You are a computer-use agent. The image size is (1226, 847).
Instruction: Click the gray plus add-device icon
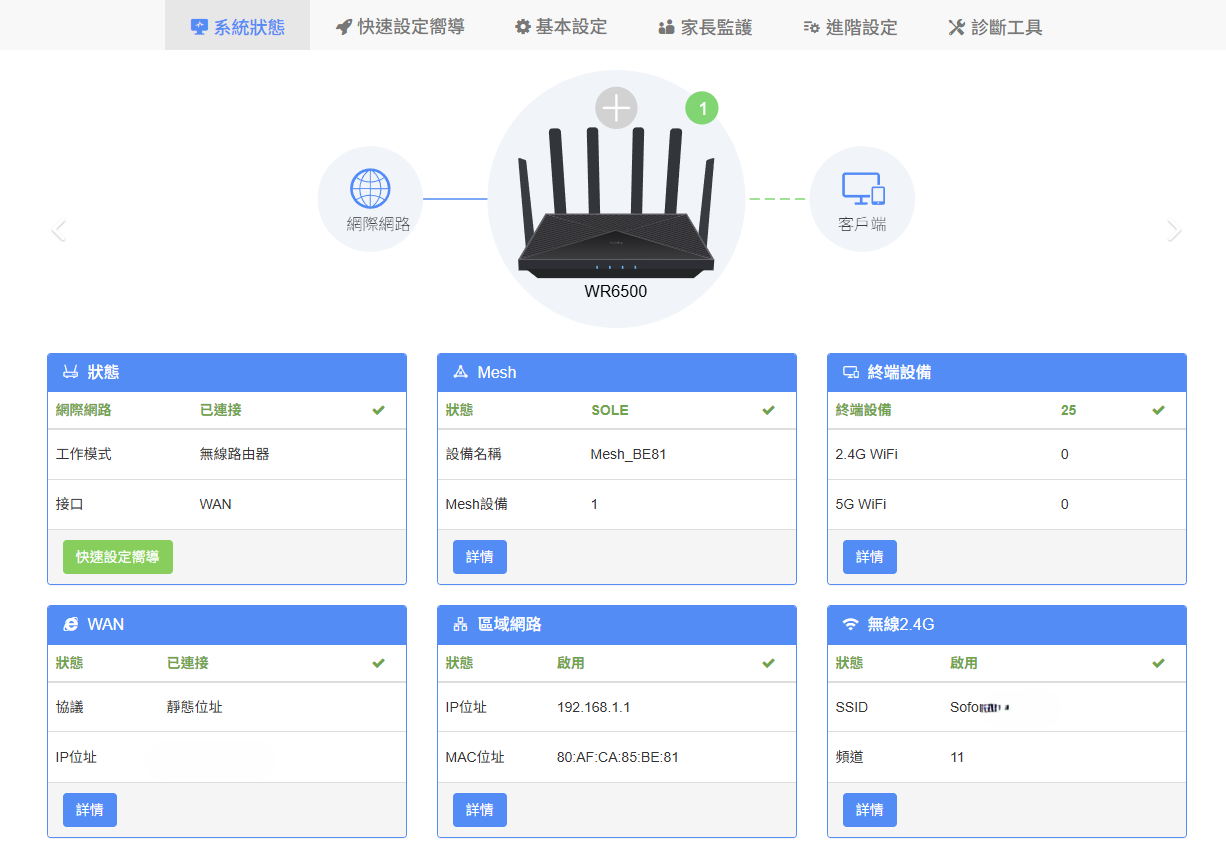tap(616, 108)
